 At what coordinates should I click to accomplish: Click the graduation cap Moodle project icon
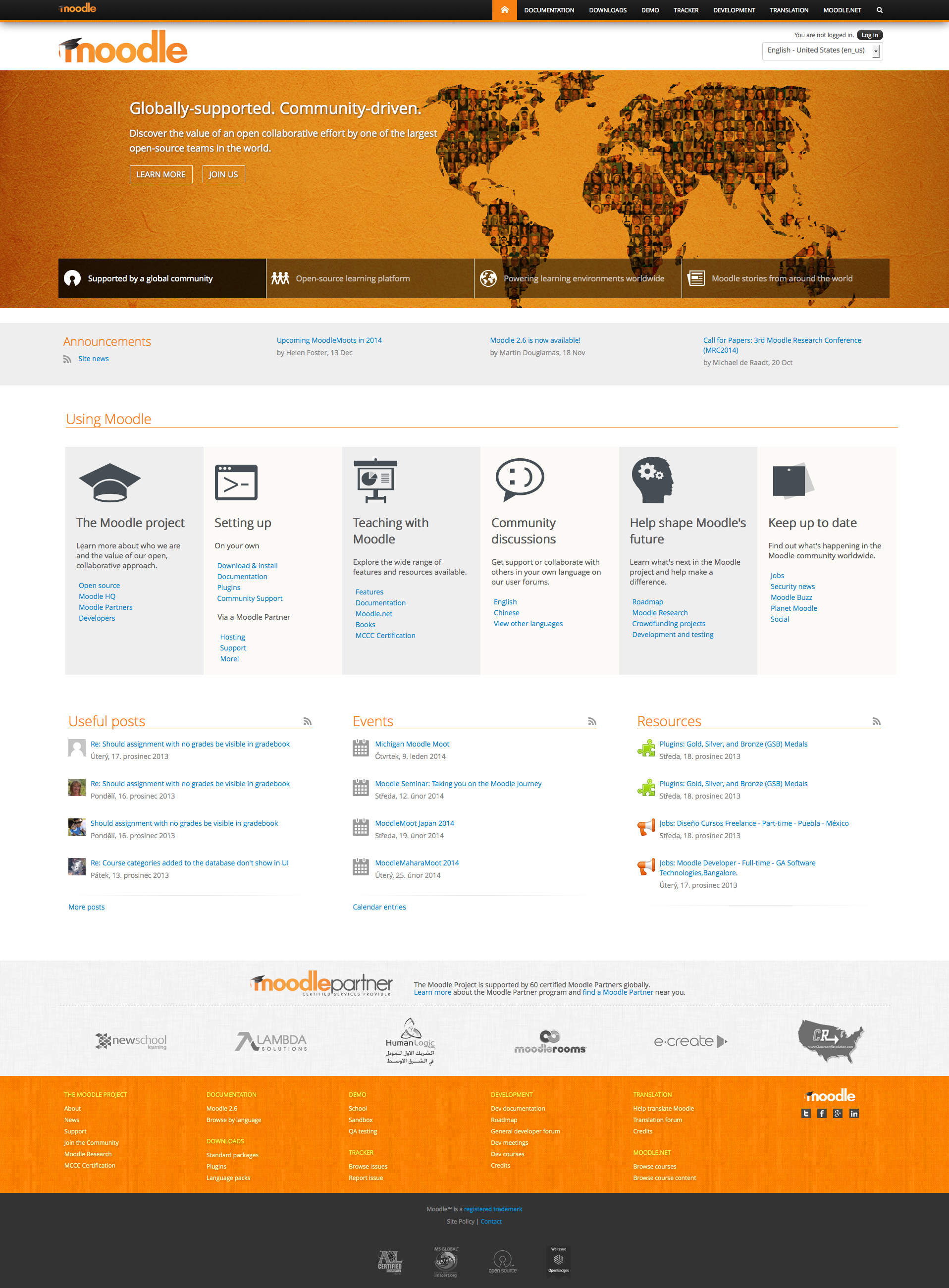point(110,483)
